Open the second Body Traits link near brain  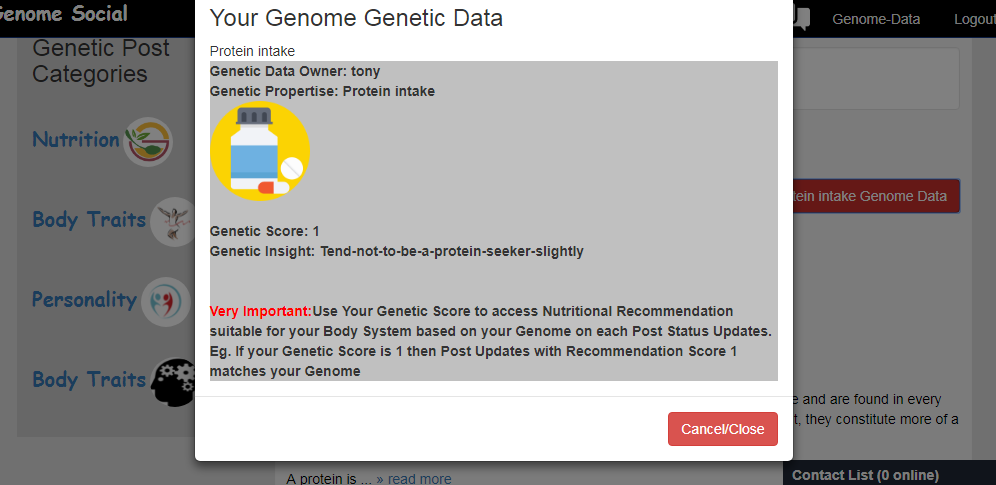coord(88,380)
